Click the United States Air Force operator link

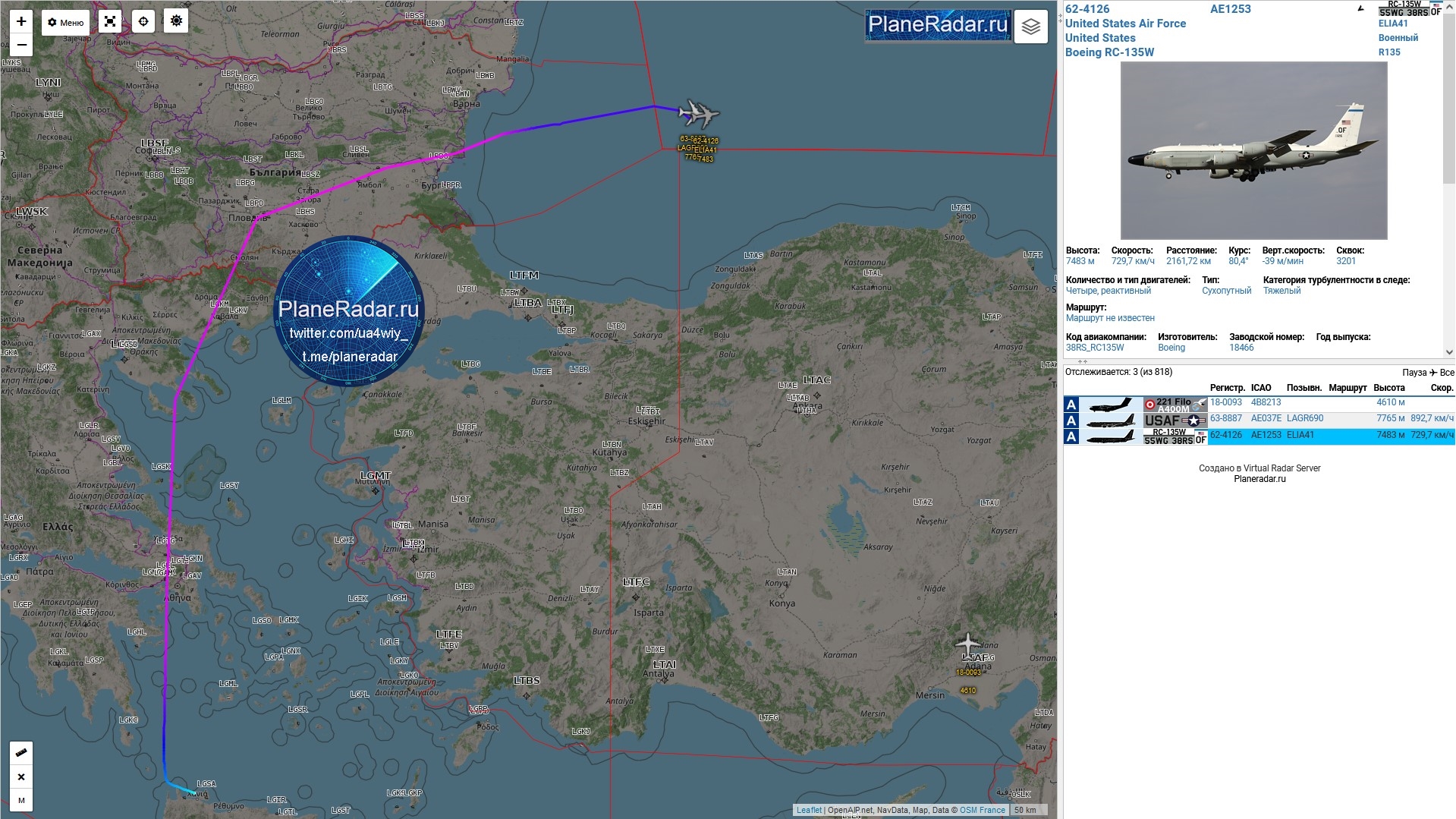(x=1125, y=24)
